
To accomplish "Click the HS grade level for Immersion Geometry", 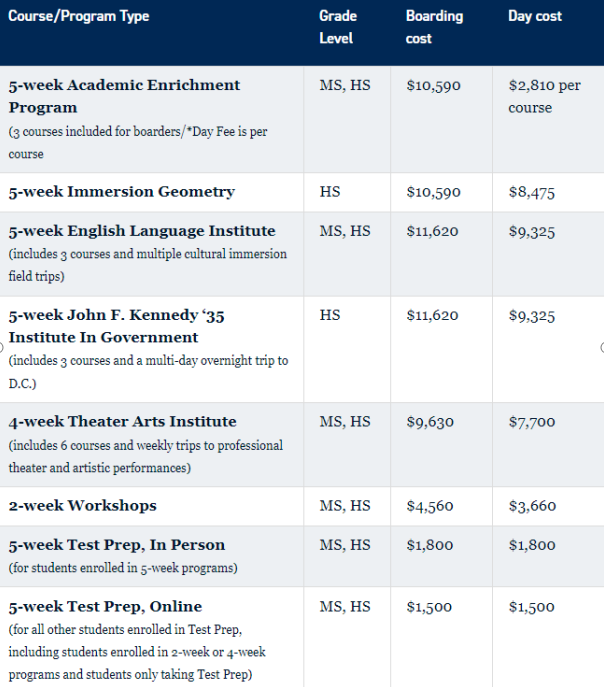I will pos(330,191).
